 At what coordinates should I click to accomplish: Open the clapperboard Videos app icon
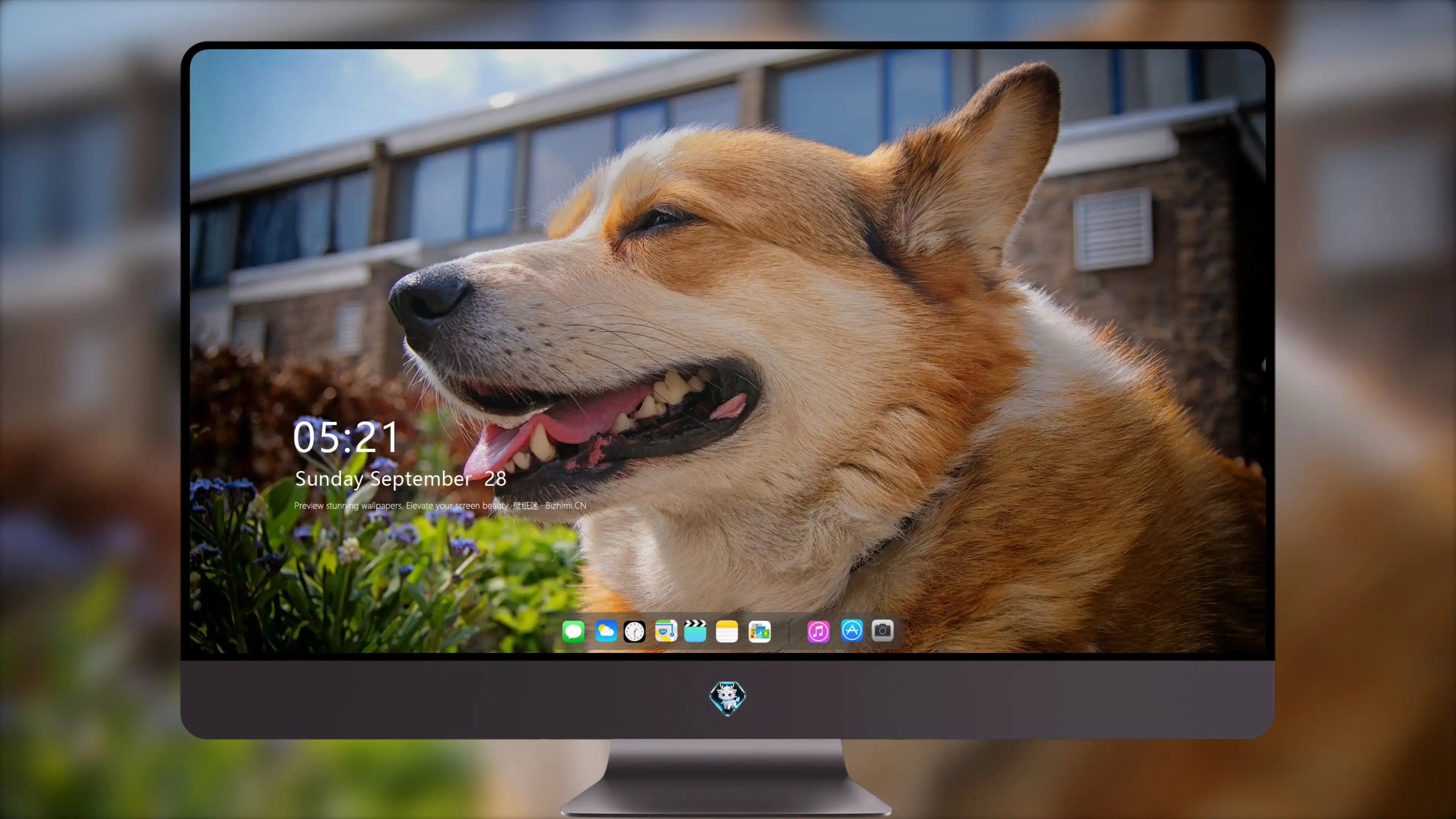(695, 631)
